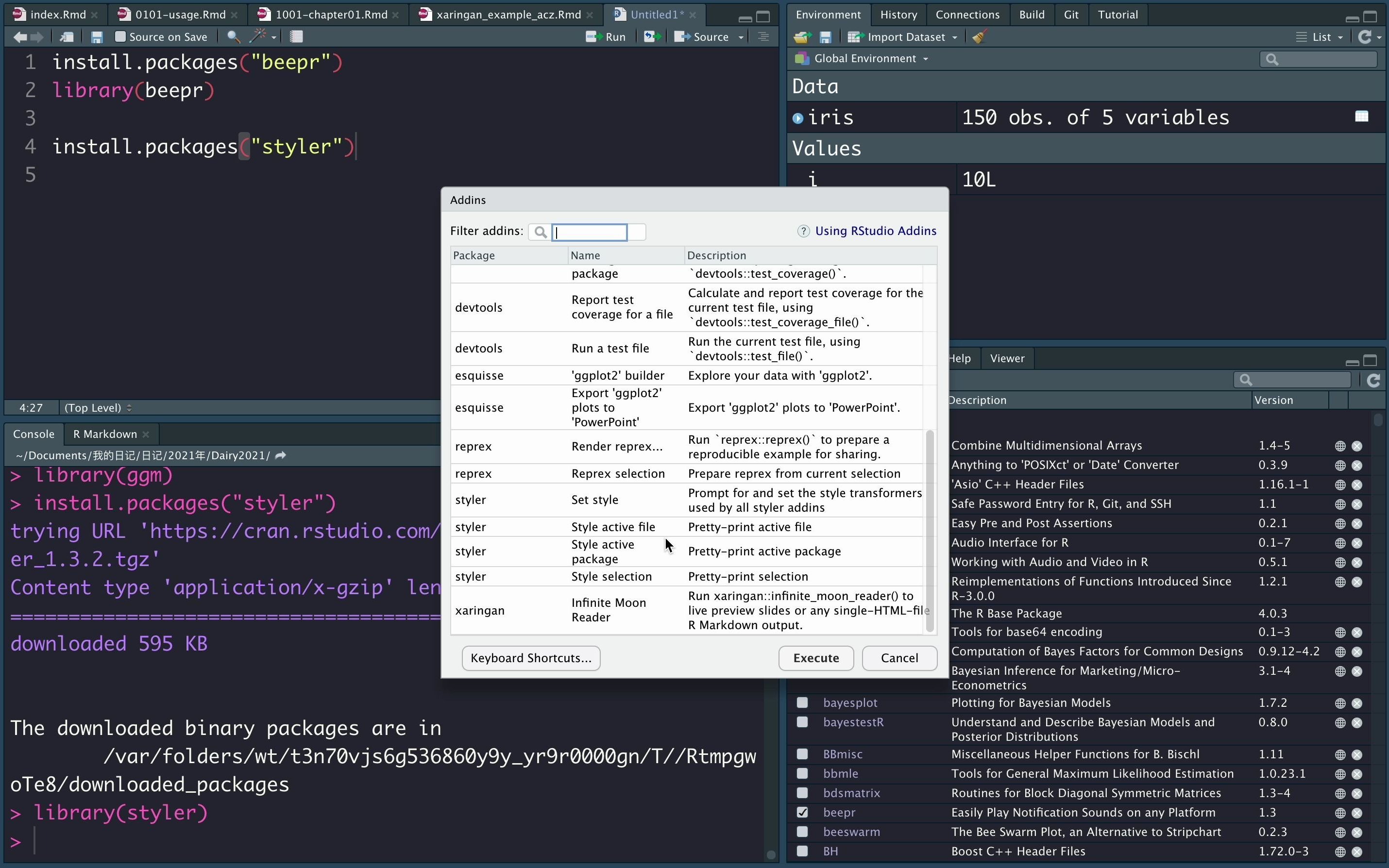The width and height of the screenshot is (1389, 868).
Task: View the iris data table icon
Action: click(1361, 117)
